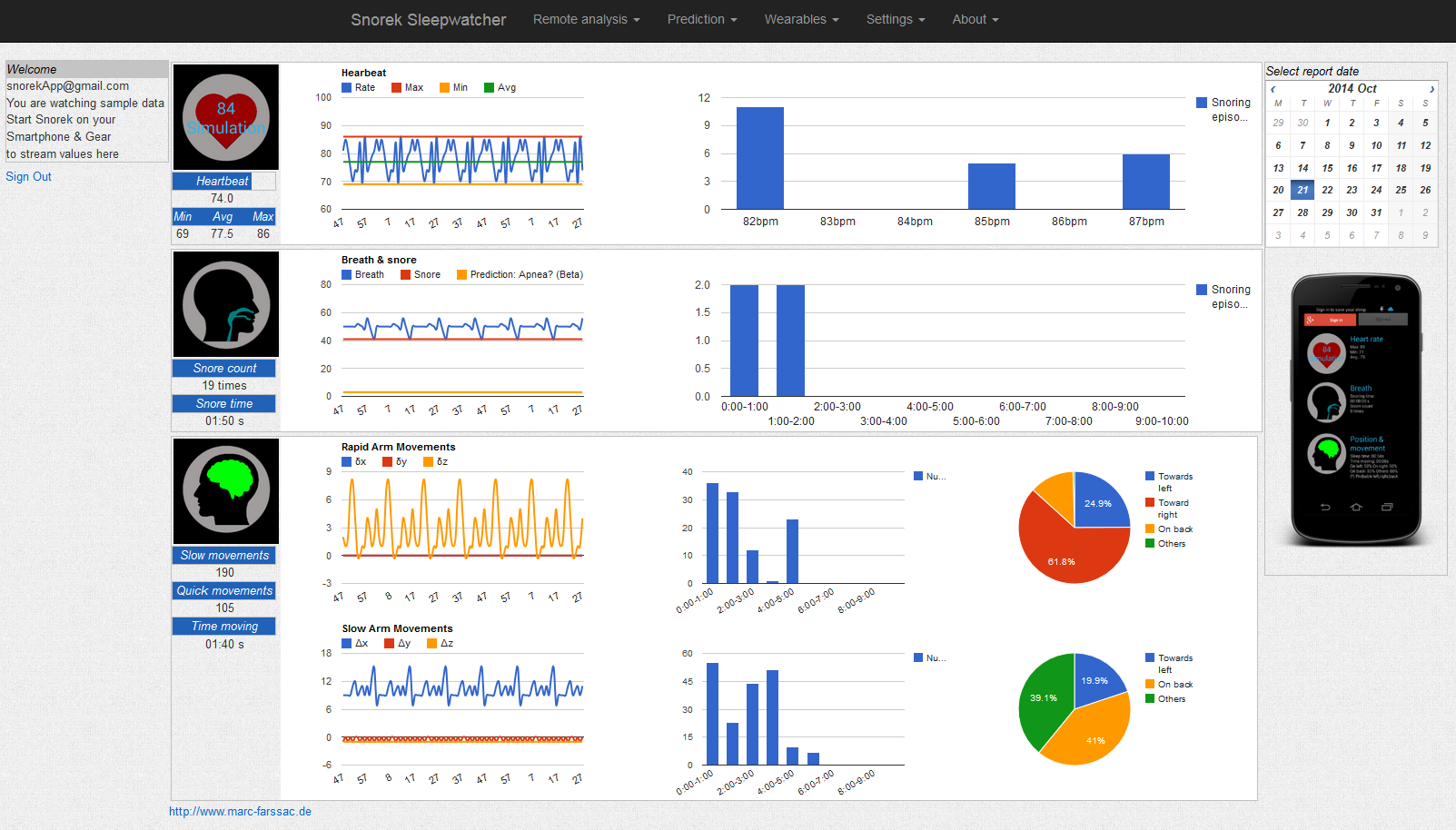Screen dimensions: 1456x830
Task: Click the Rate blue legend swatch
Action: (x=347, y=88)
